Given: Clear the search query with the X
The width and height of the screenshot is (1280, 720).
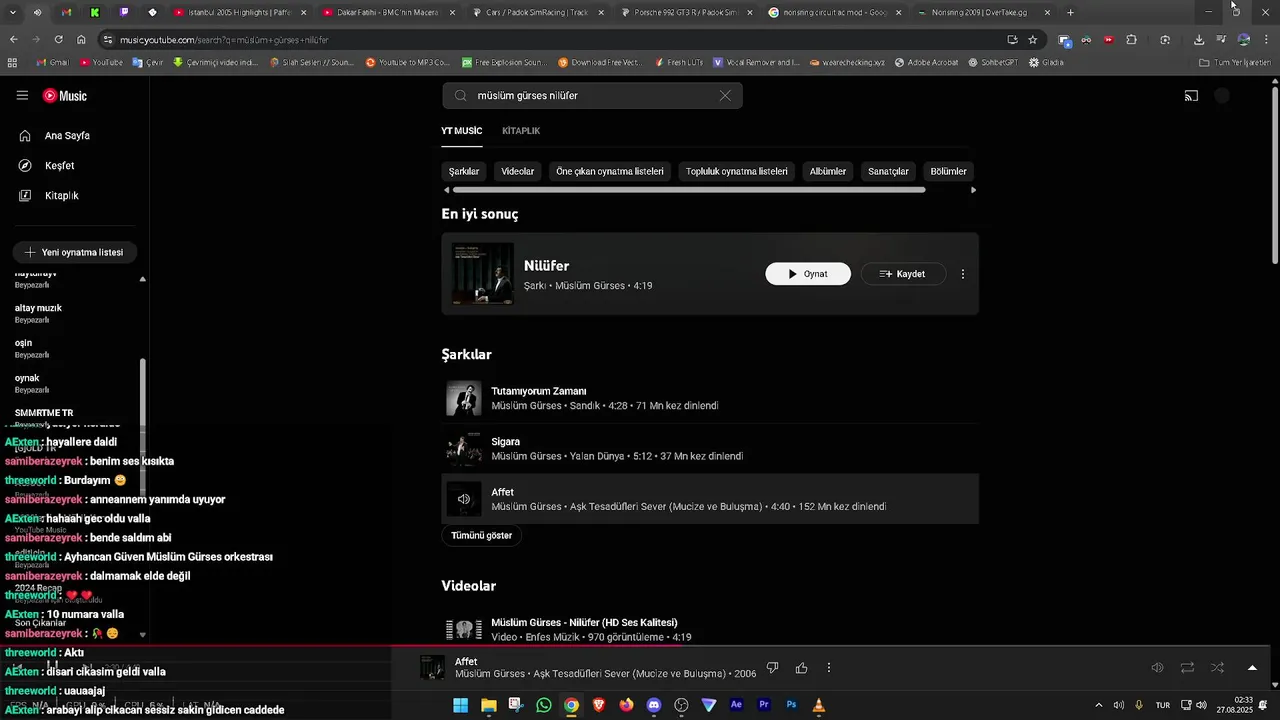Looking at the screenshot, I should coord(725,96).
